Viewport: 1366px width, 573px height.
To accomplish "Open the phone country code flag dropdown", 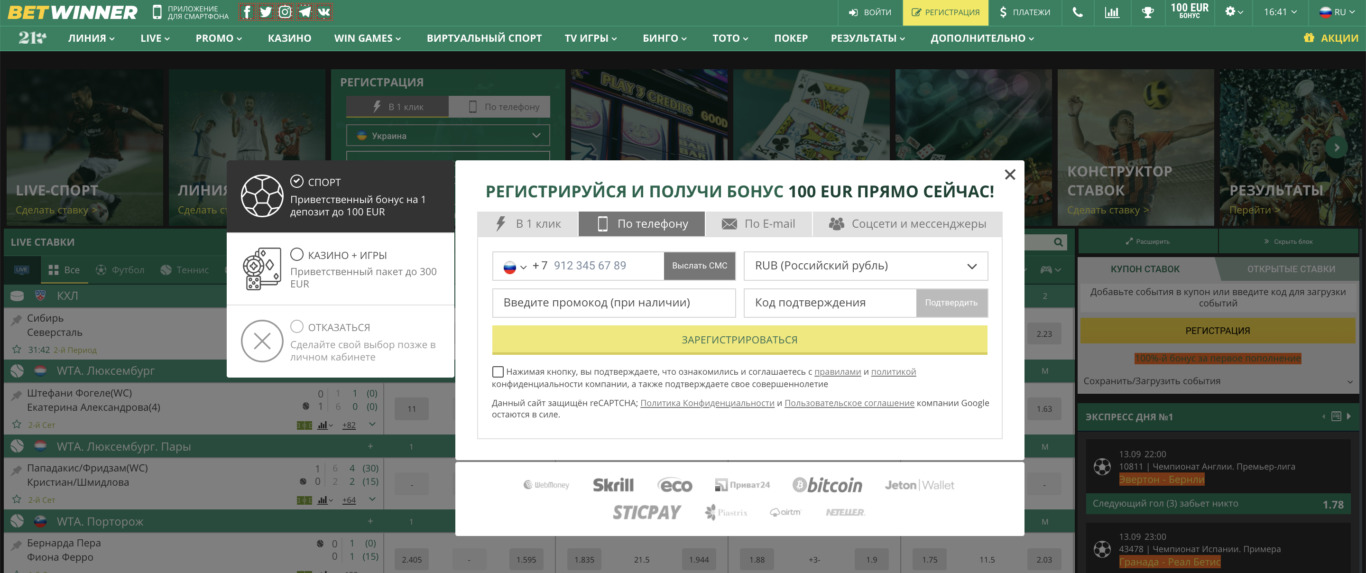I will (515, 266).
